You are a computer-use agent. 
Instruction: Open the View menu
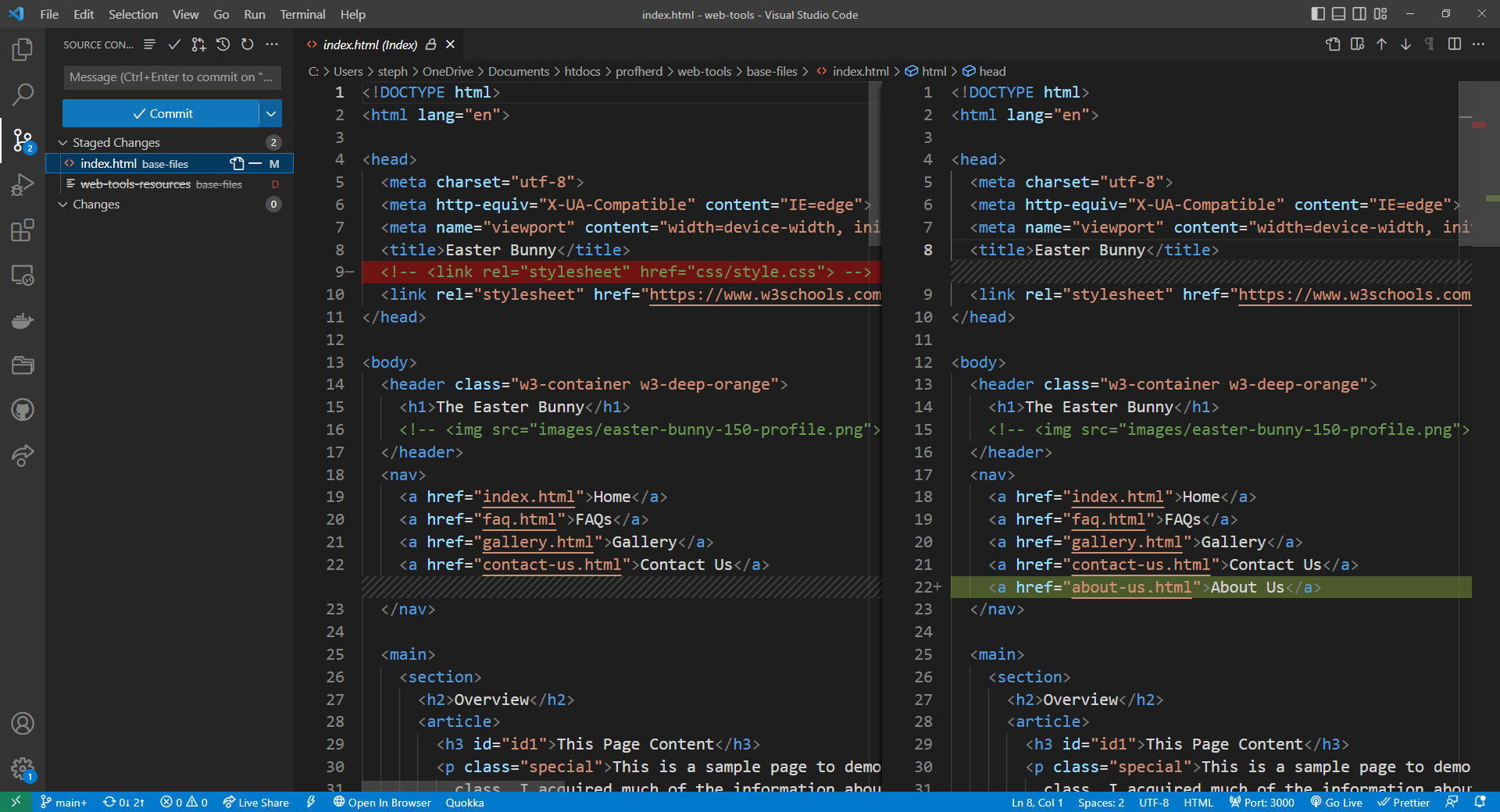[185, 14]
